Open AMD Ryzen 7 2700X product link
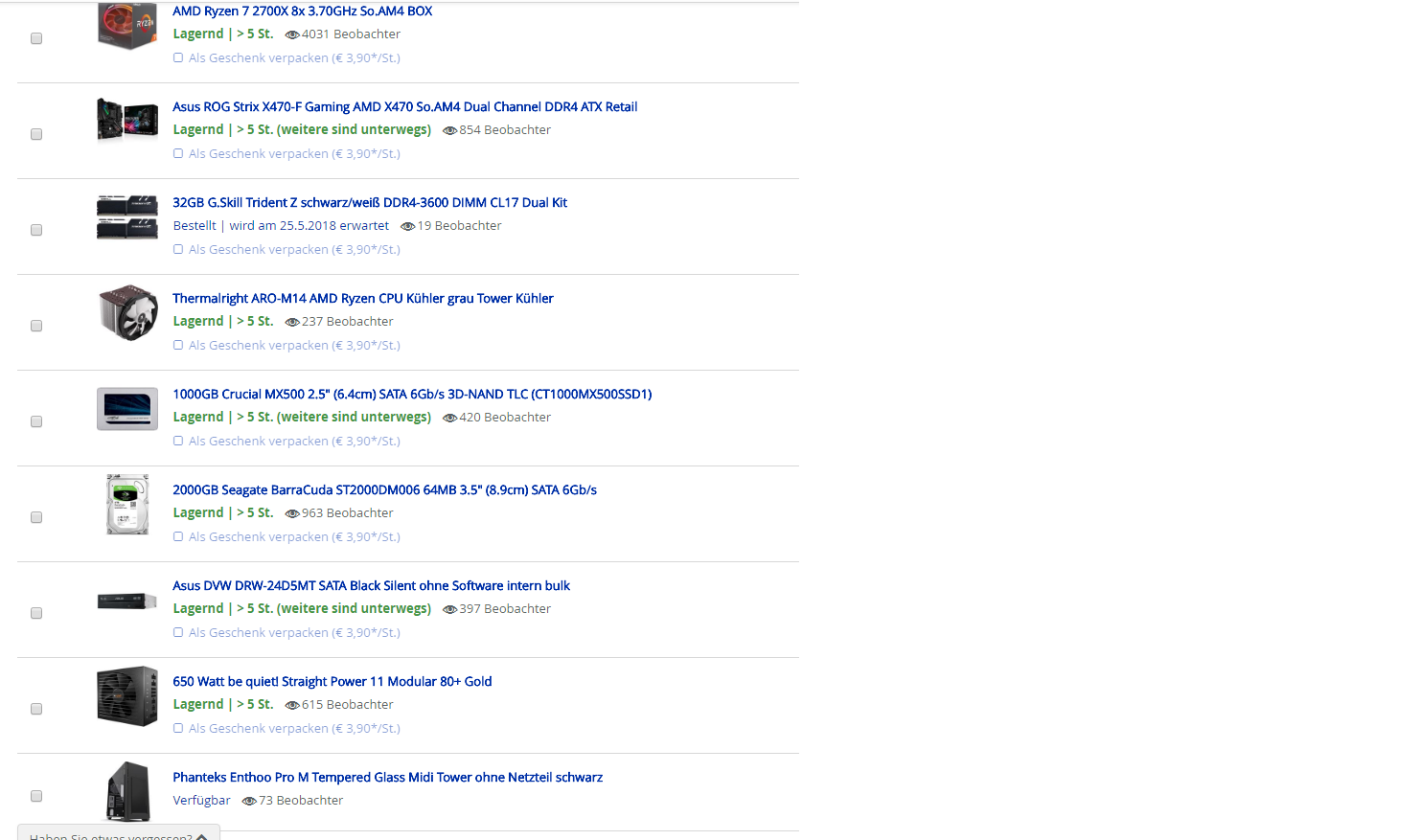Screen dimensions: 1421x840 [x=302, y=11]
